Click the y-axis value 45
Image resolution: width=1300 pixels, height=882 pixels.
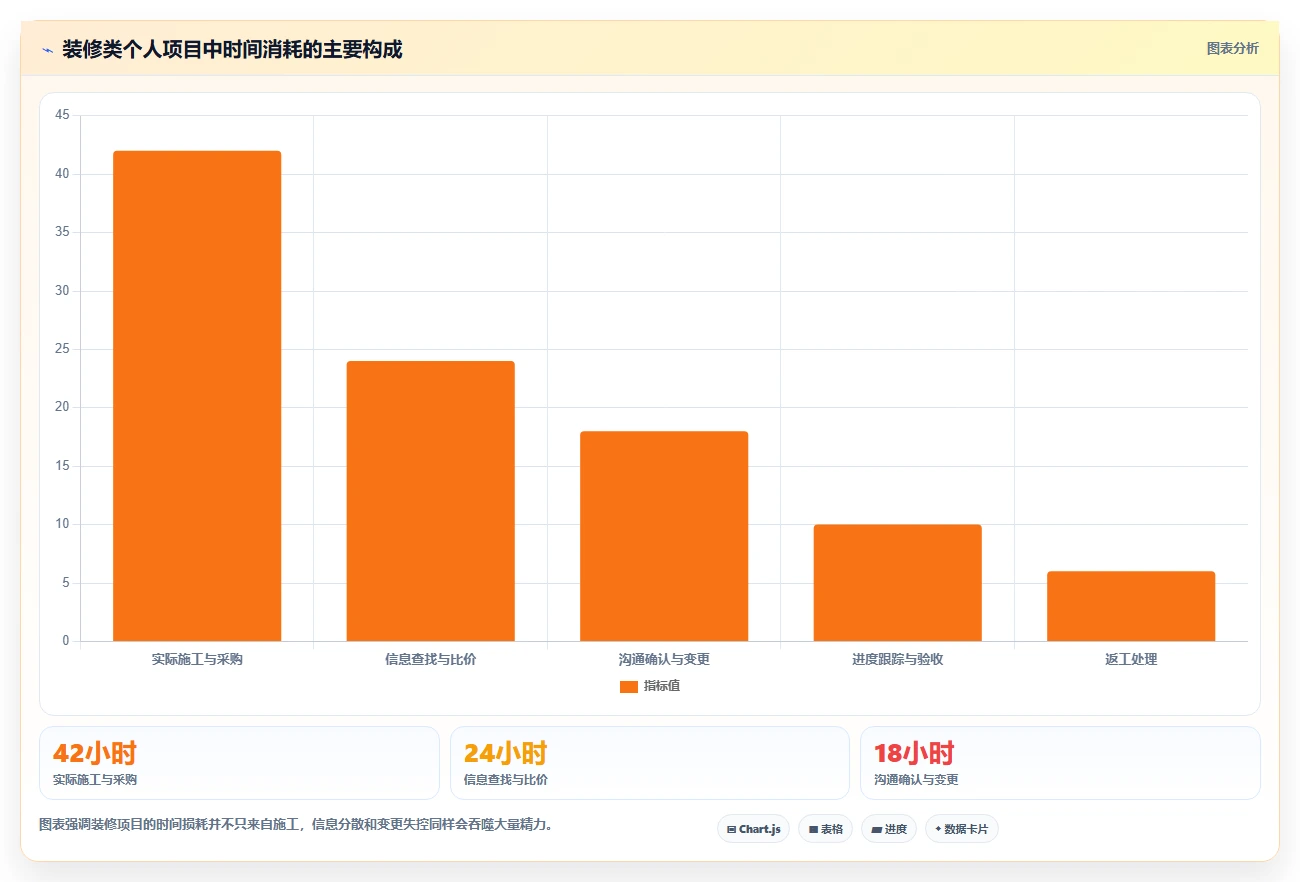click(62, 116)
